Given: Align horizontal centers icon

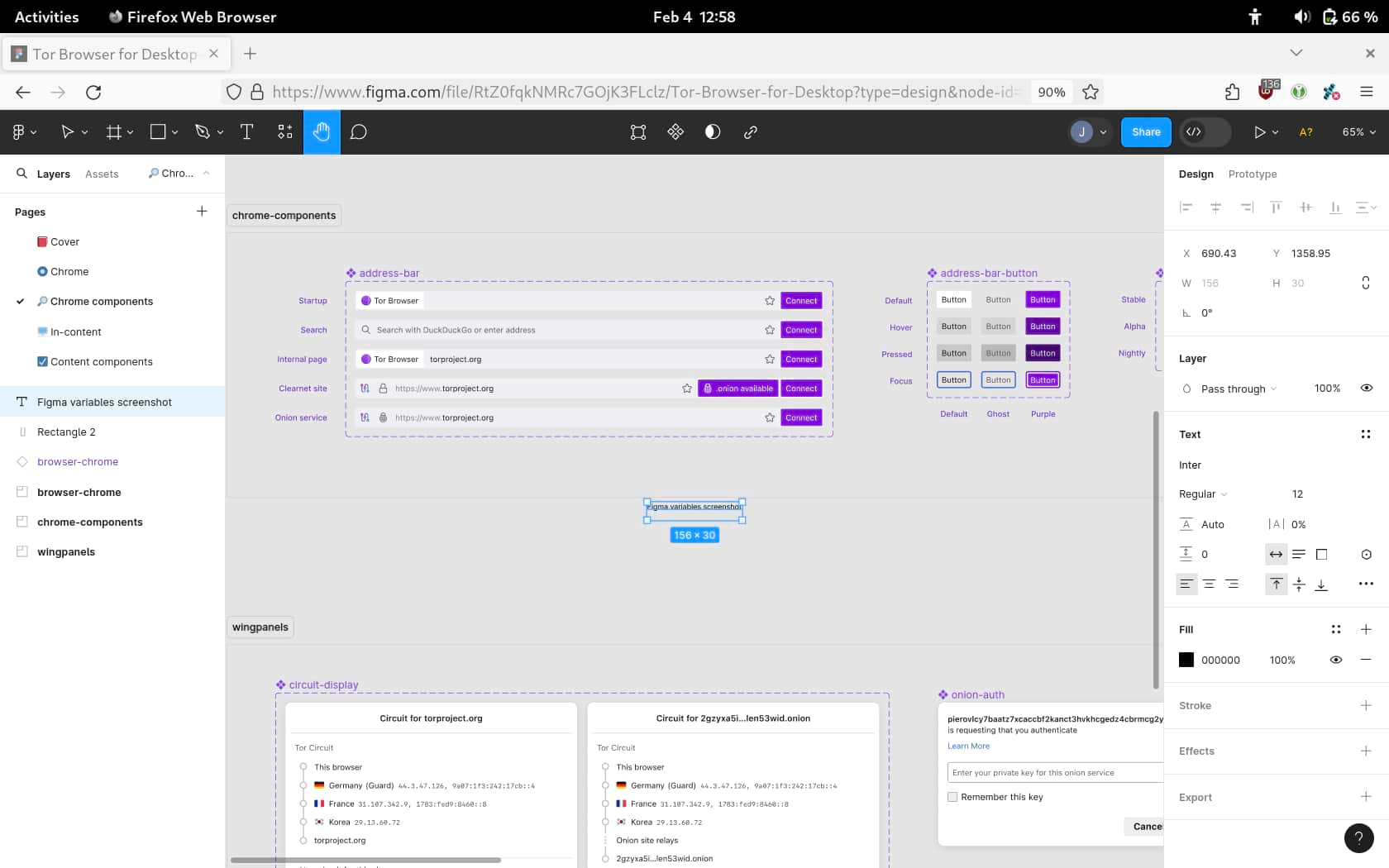Looking at the screenshot, I should [x=1216, y=207].
